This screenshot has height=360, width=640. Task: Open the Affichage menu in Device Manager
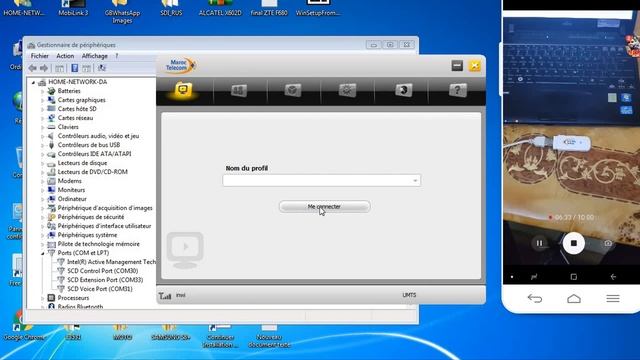(x=95, y=56)
